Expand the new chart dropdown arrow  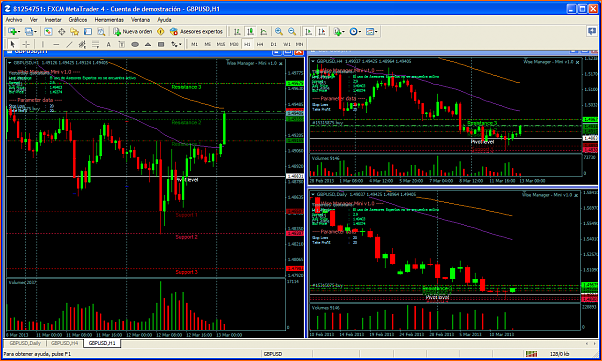(x=18, y=31)
